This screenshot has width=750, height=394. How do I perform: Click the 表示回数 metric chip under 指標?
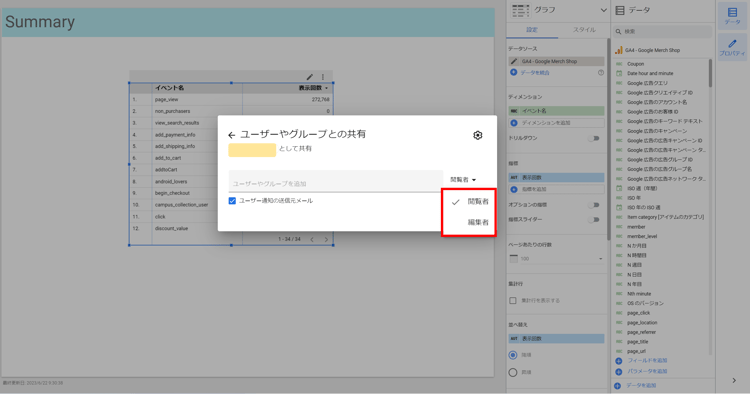pos(556,177)
